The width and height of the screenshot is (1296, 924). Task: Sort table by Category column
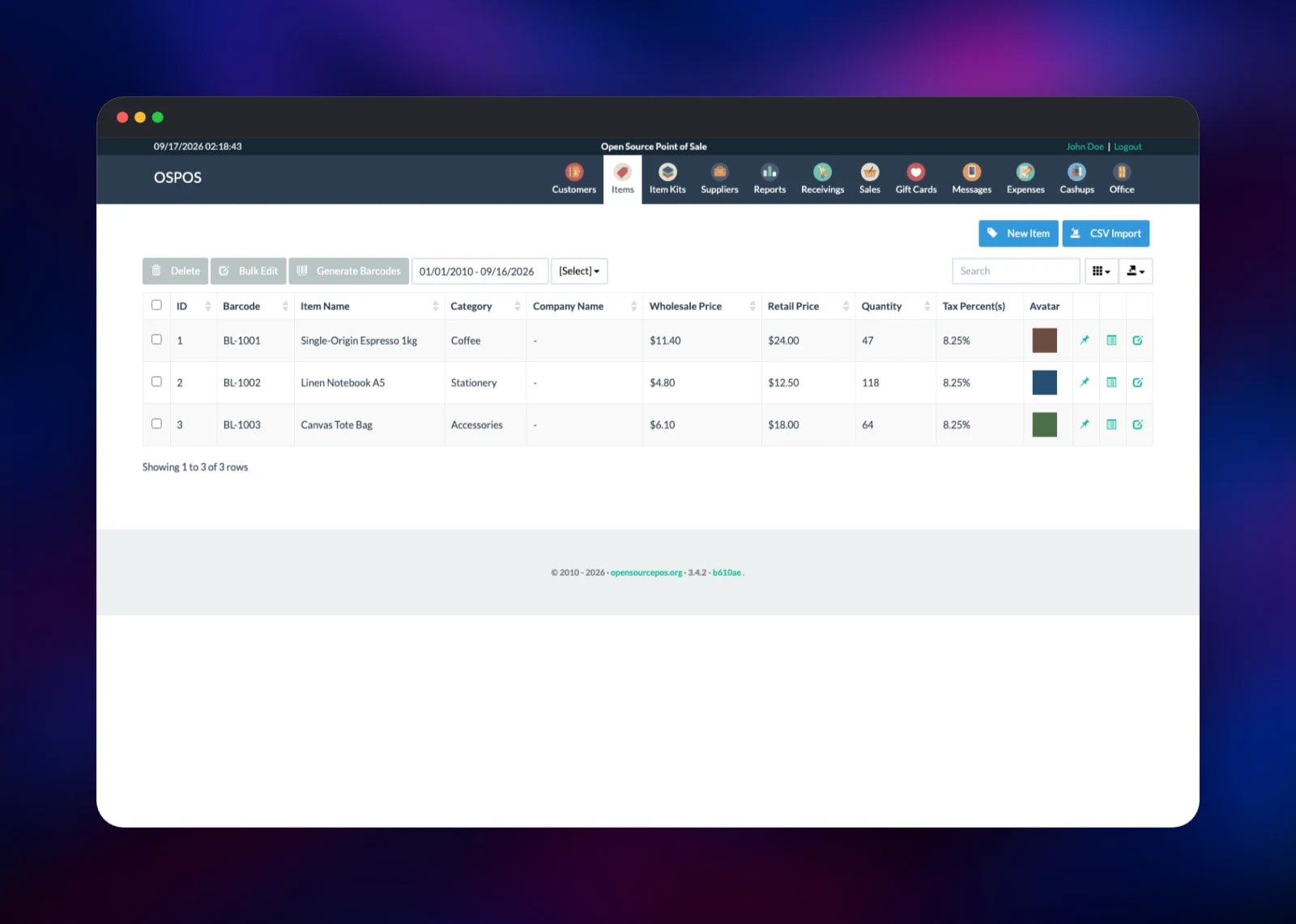pyautogui.click(x=485, y=306)
